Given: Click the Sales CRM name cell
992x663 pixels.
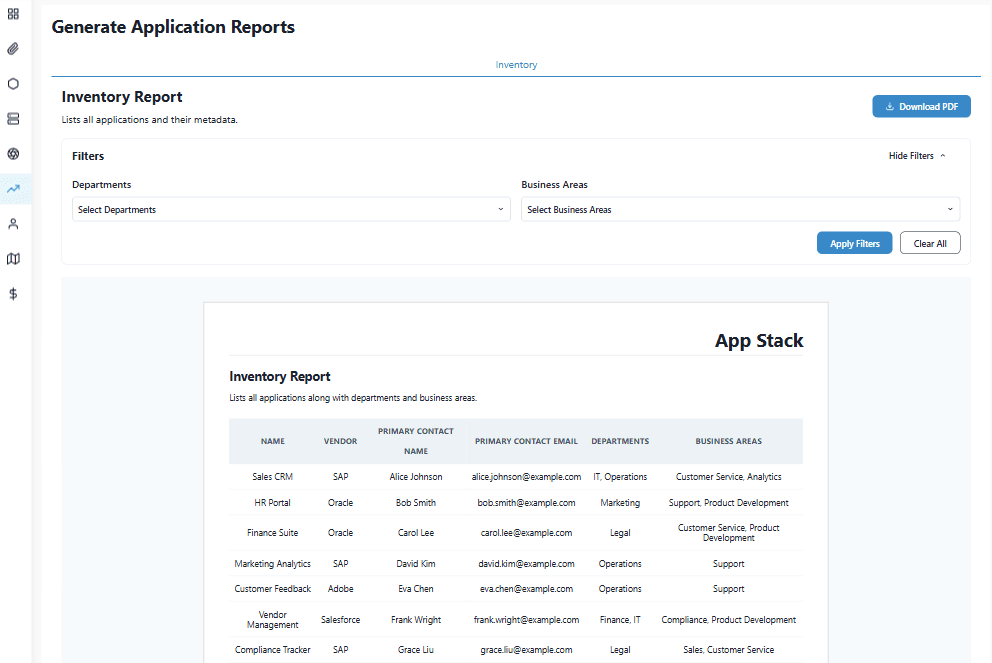Looking at the screenshot, I should (x=273, y=477).
